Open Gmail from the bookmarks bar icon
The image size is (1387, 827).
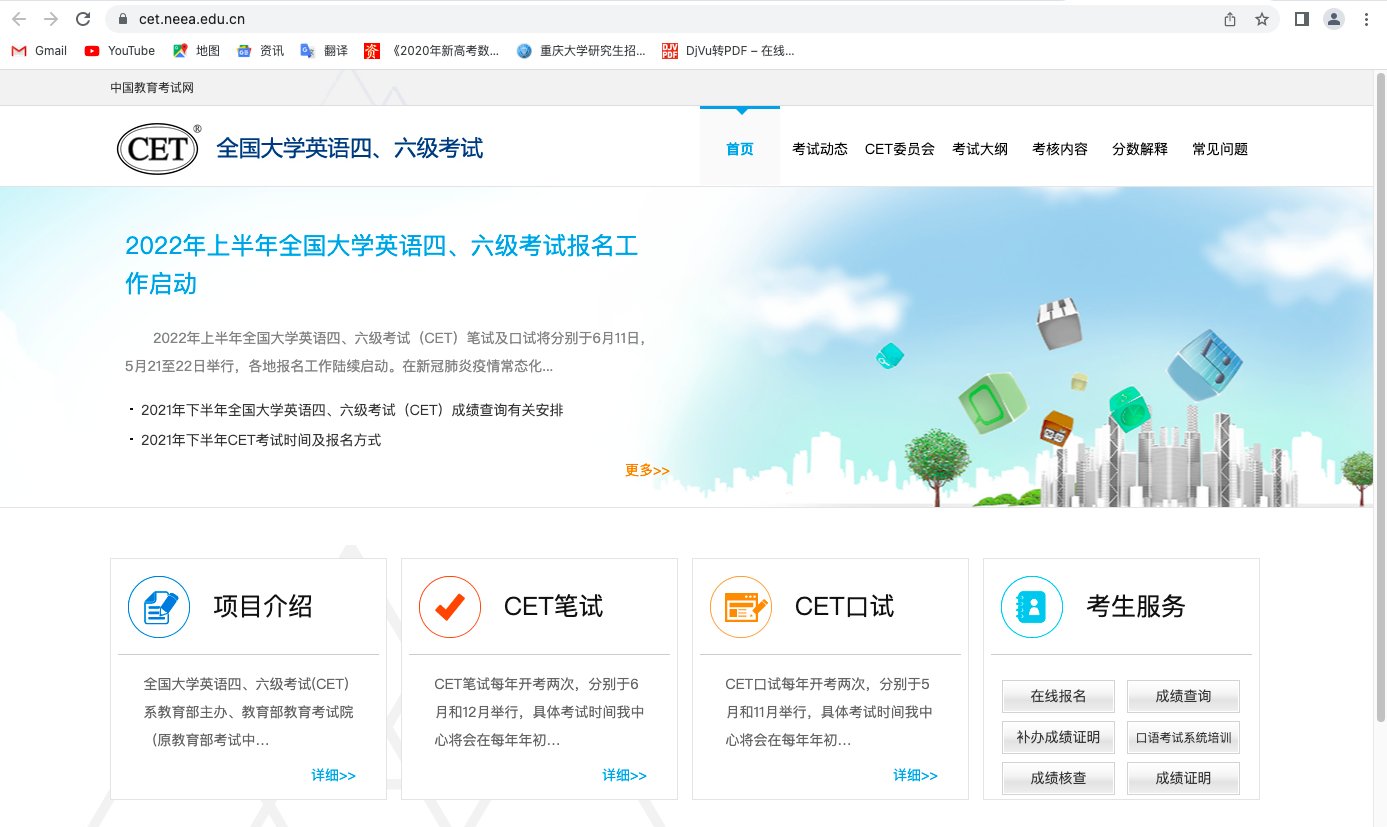[17, 50]
